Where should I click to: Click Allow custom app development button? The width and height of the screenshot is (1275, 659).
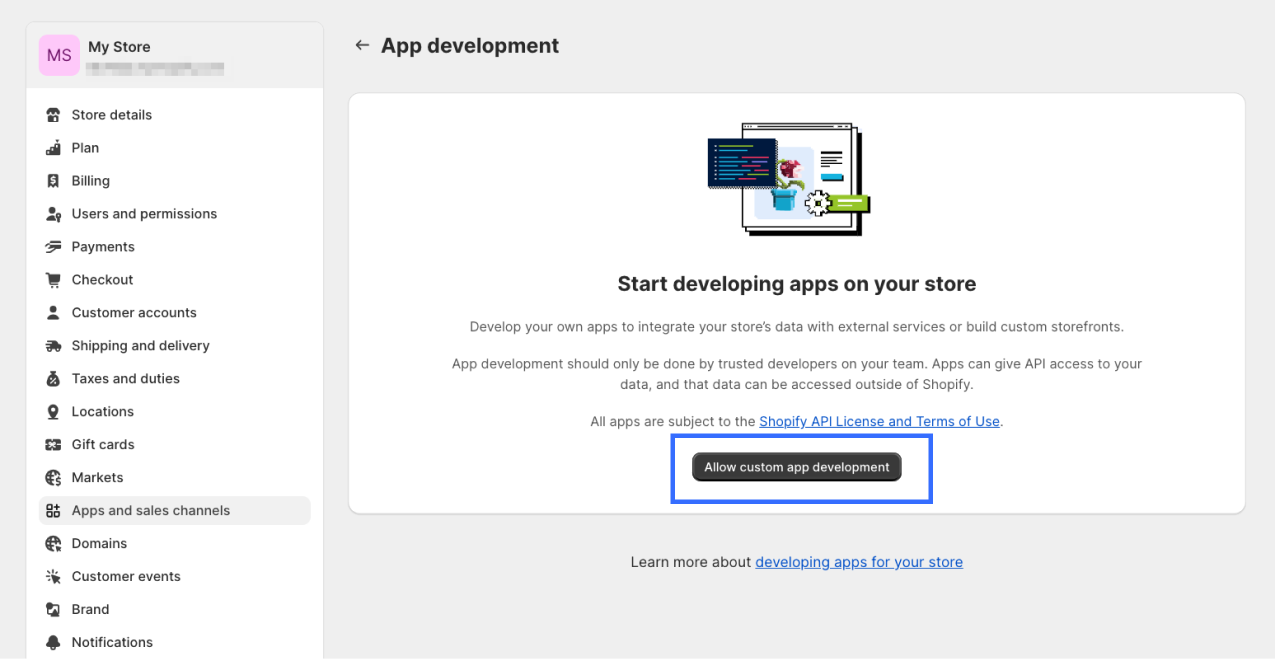tap(797, 467)
